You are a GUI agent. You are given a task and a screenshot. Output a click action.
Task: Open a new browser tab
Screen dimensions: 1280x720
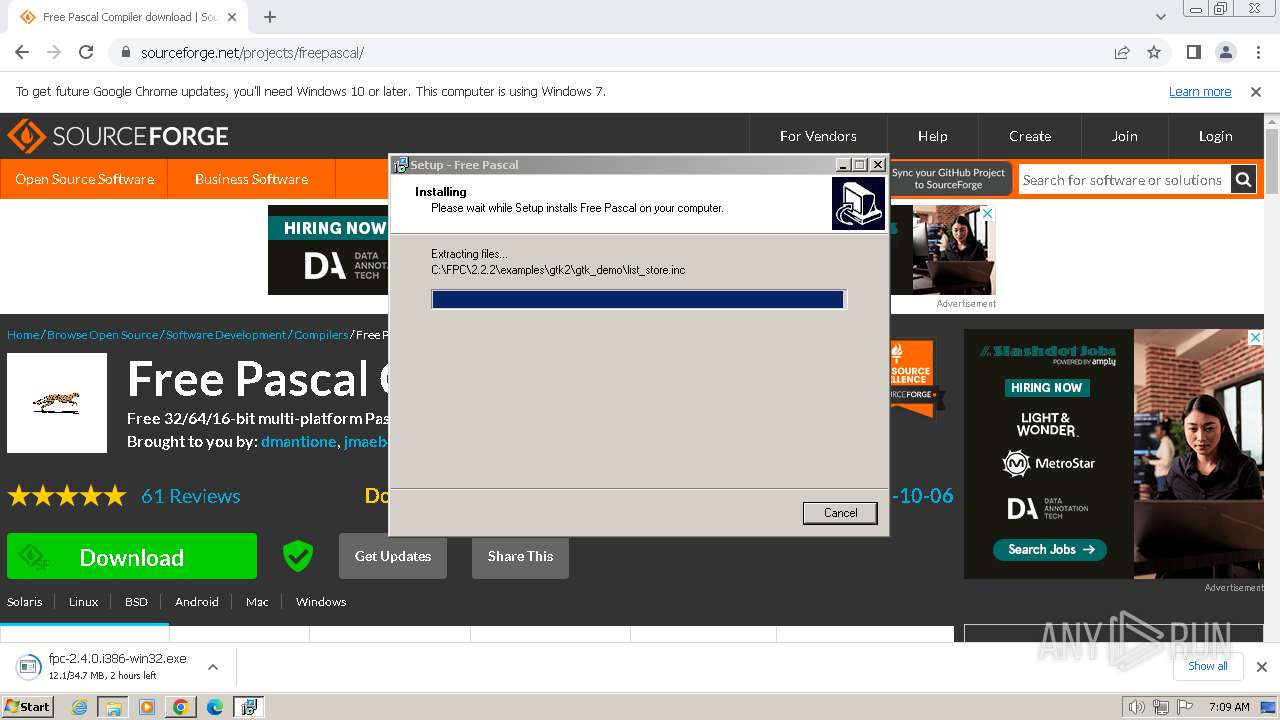coord(270,17)
